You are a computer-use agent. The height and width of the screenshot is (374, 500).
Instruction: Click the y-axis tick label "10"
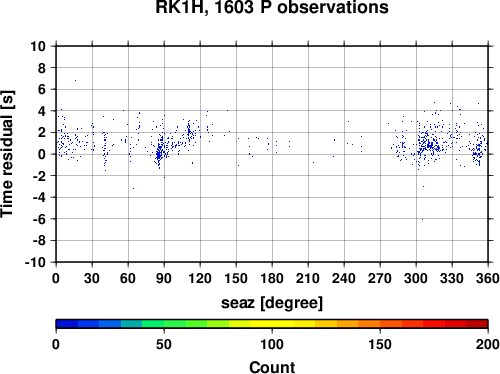[38, 46]
